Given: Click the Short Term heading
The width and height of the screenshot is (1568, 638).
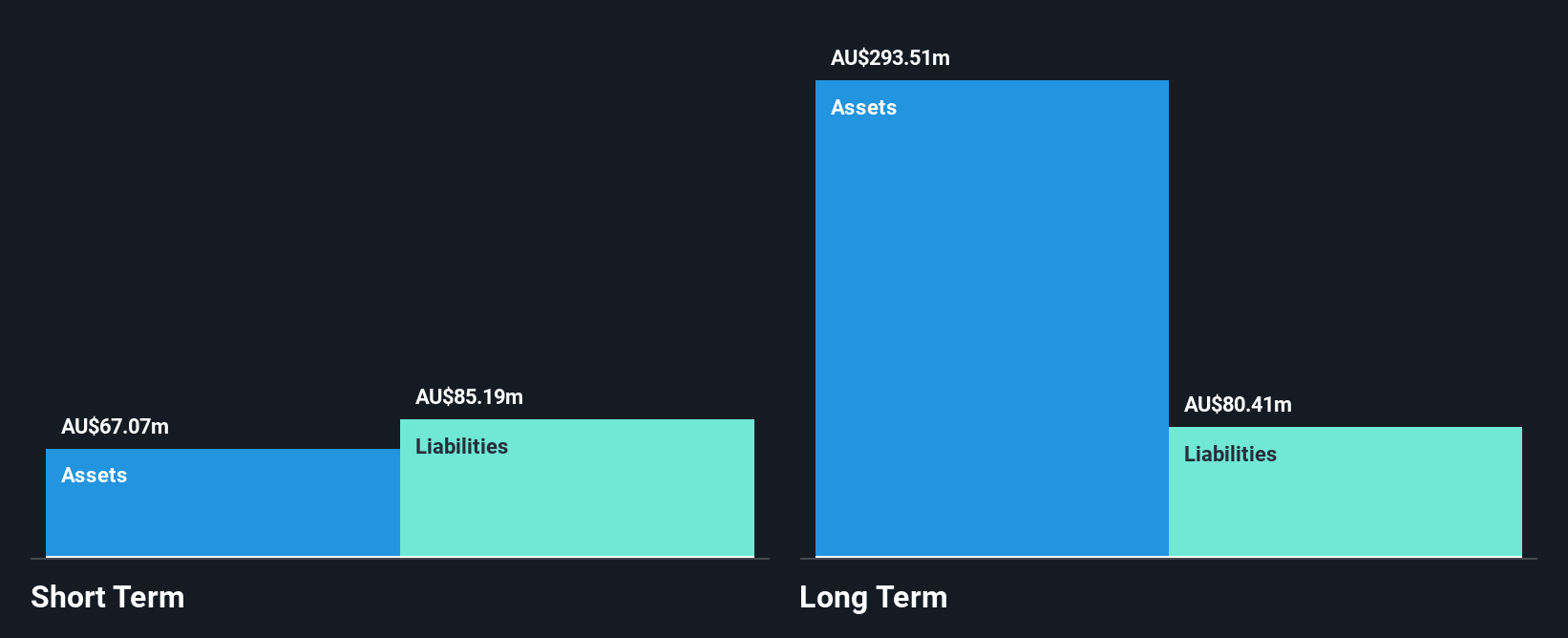Looking at the screenshot, I should click(108, 597).
